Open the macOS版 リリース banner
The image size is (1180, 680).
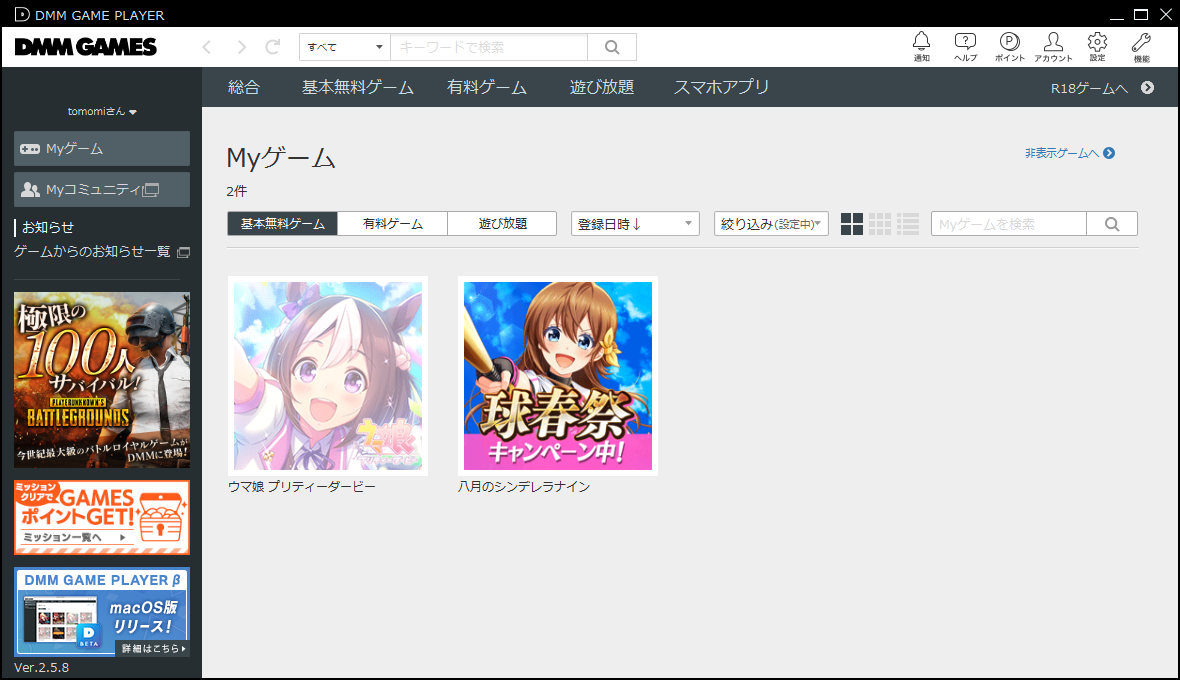(102, 612)
